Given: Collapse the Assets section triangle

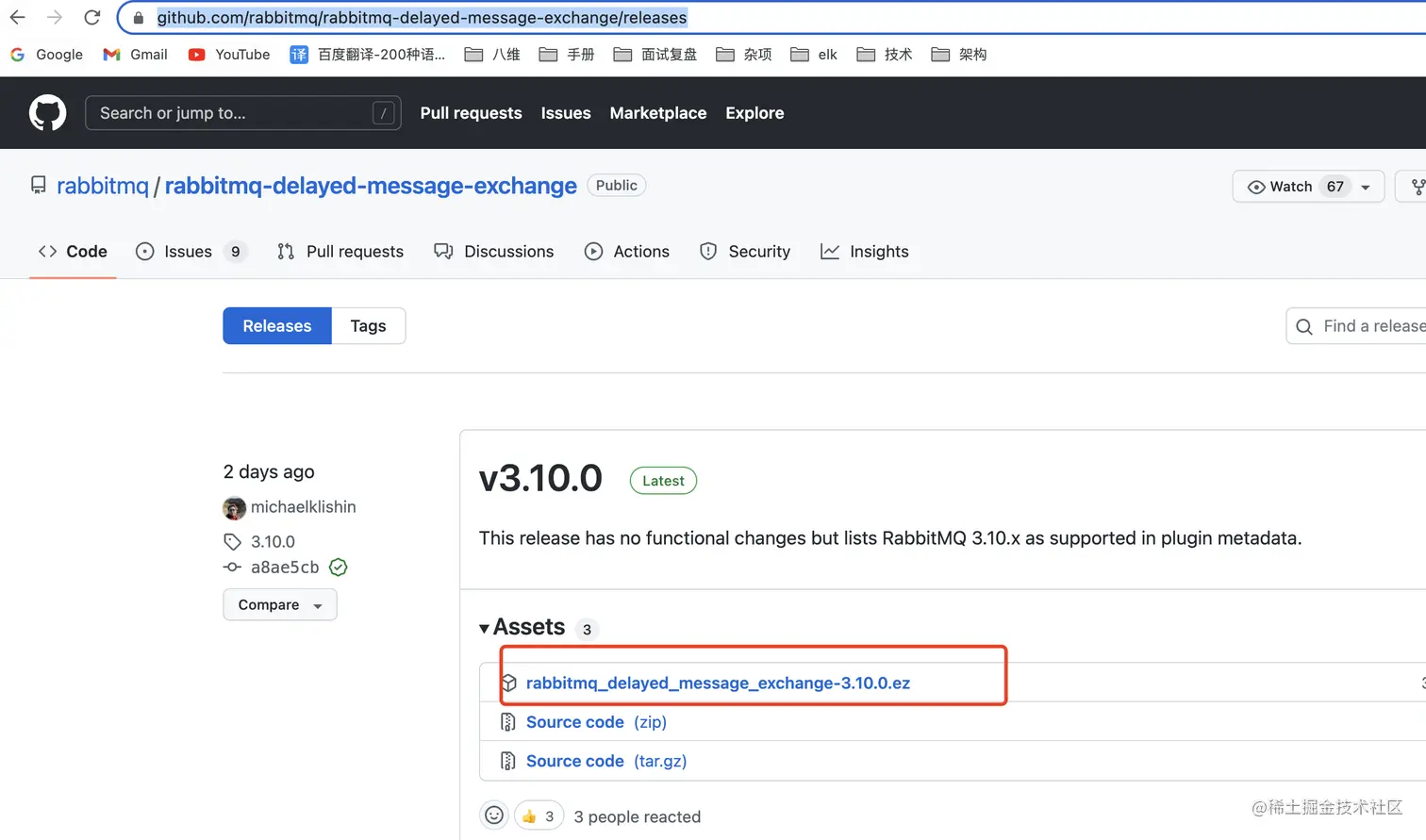Looking at the screenshot, I should point(484,629).
